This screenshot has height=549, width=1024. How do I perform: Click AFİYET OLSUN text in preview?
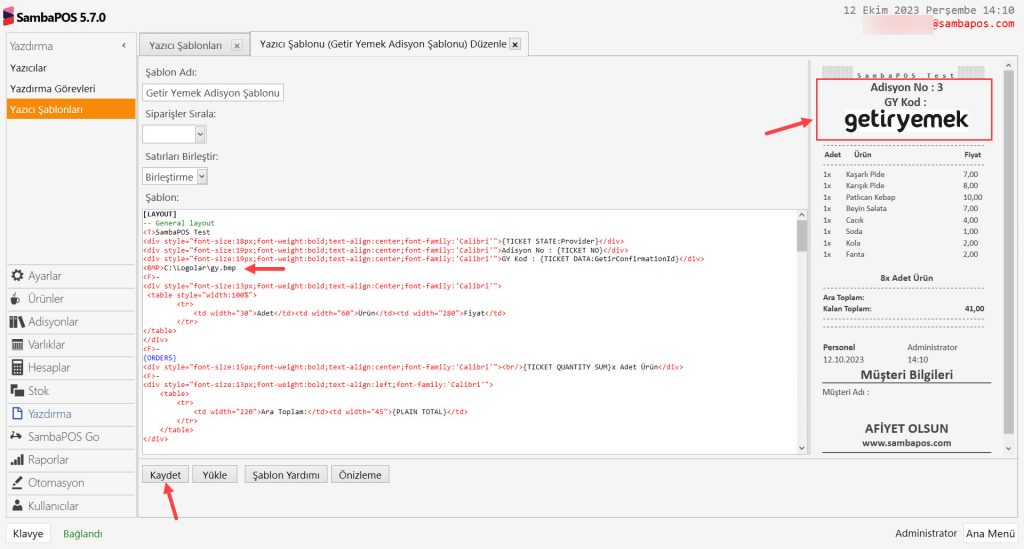[x=906, y=428]
